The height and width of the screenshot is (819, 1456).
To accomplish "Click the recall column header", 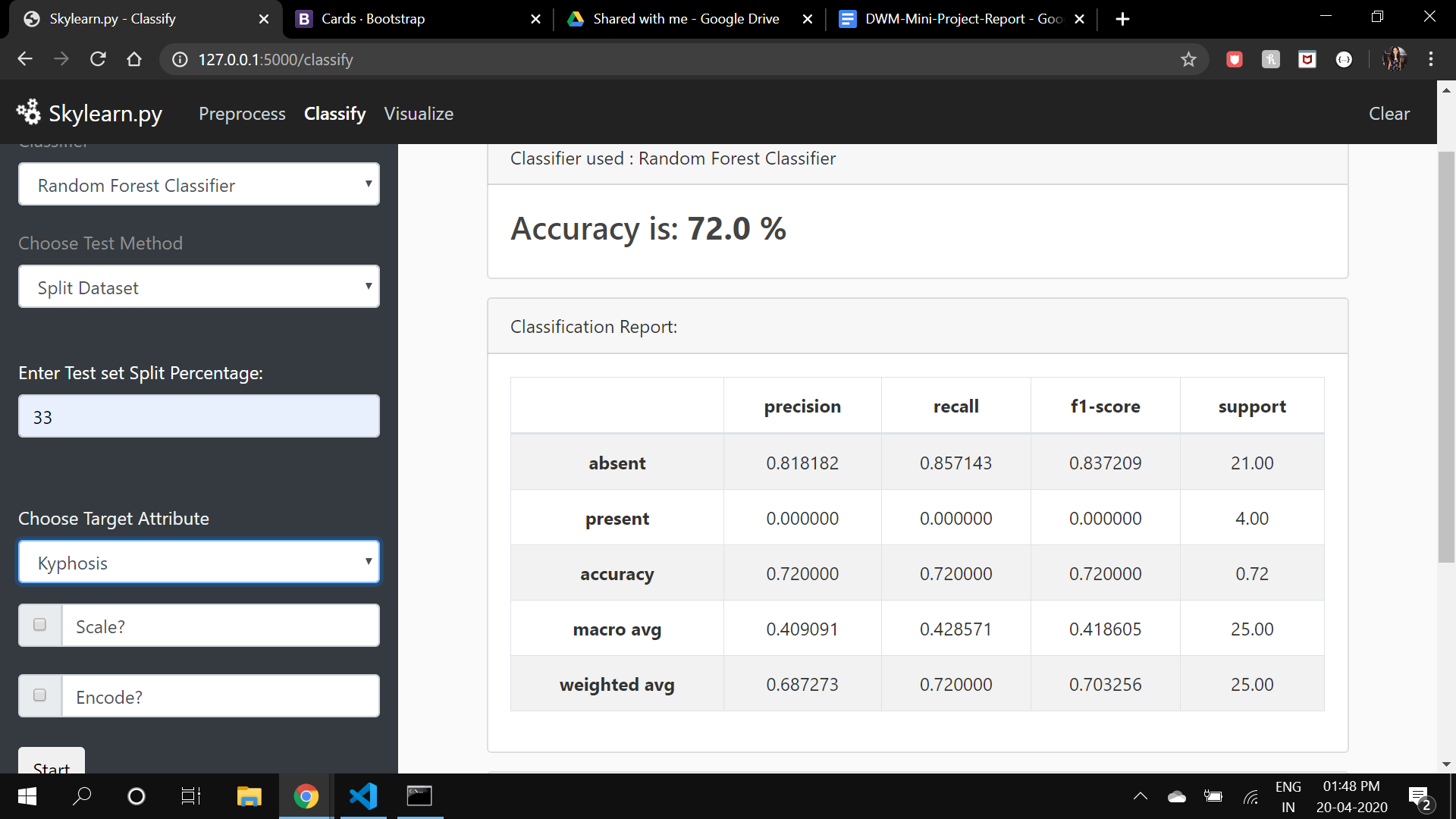I will (955, 406).
